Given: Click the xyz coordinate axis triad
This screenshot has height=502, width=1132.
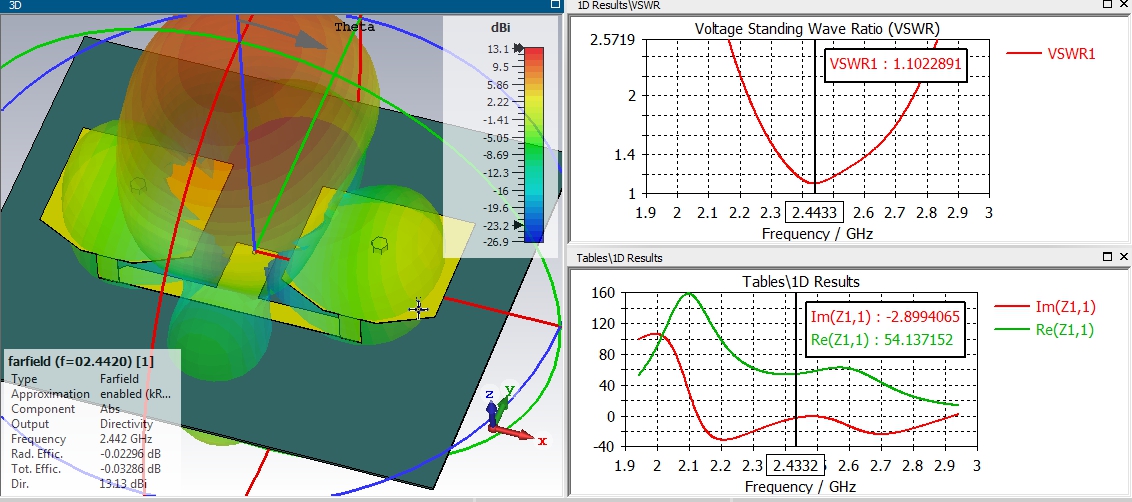Looking at the screenshot, I should coord(513,414).
